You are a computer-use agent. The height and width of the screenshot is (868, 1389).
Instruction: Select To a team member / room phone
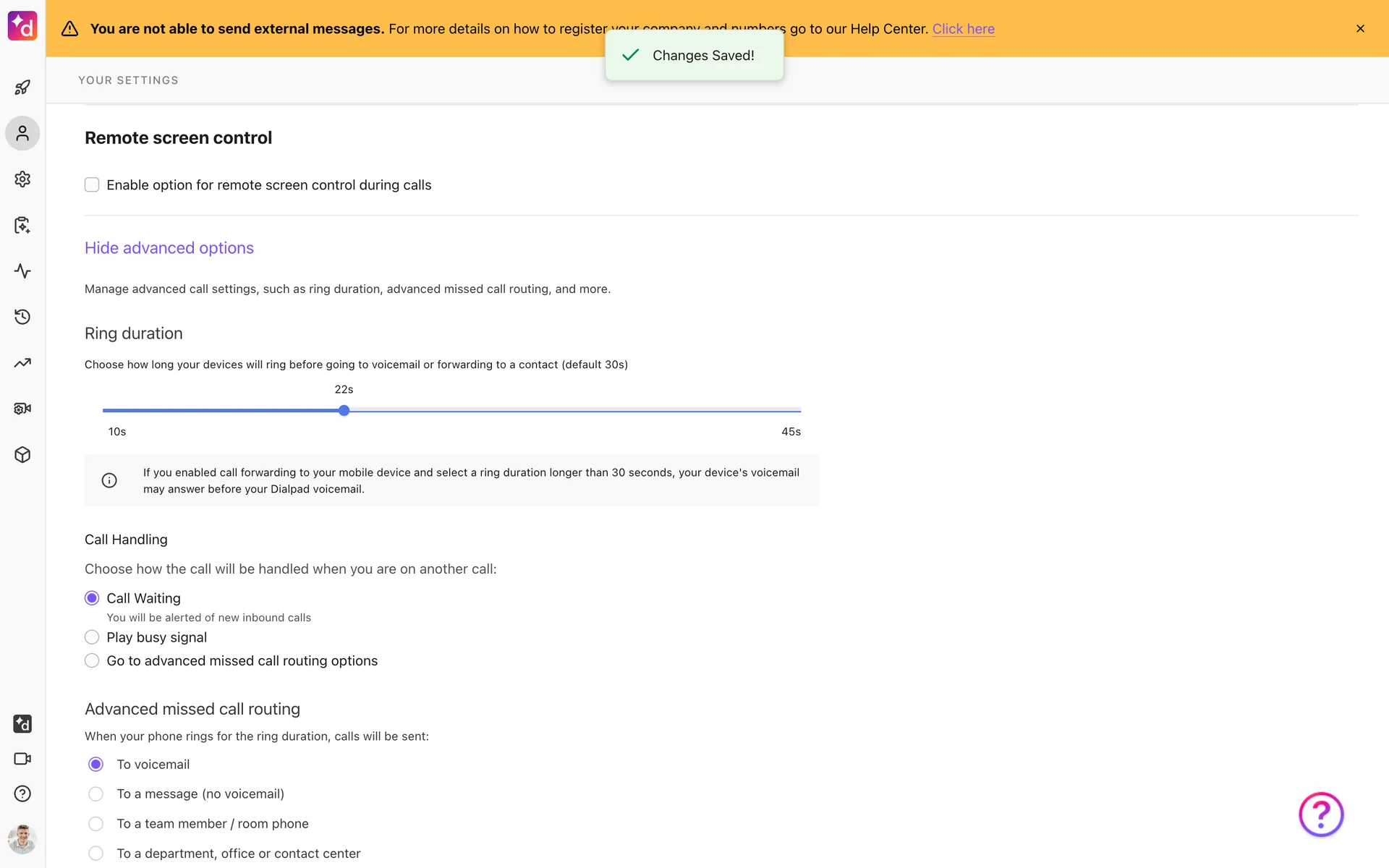point(95,824)
